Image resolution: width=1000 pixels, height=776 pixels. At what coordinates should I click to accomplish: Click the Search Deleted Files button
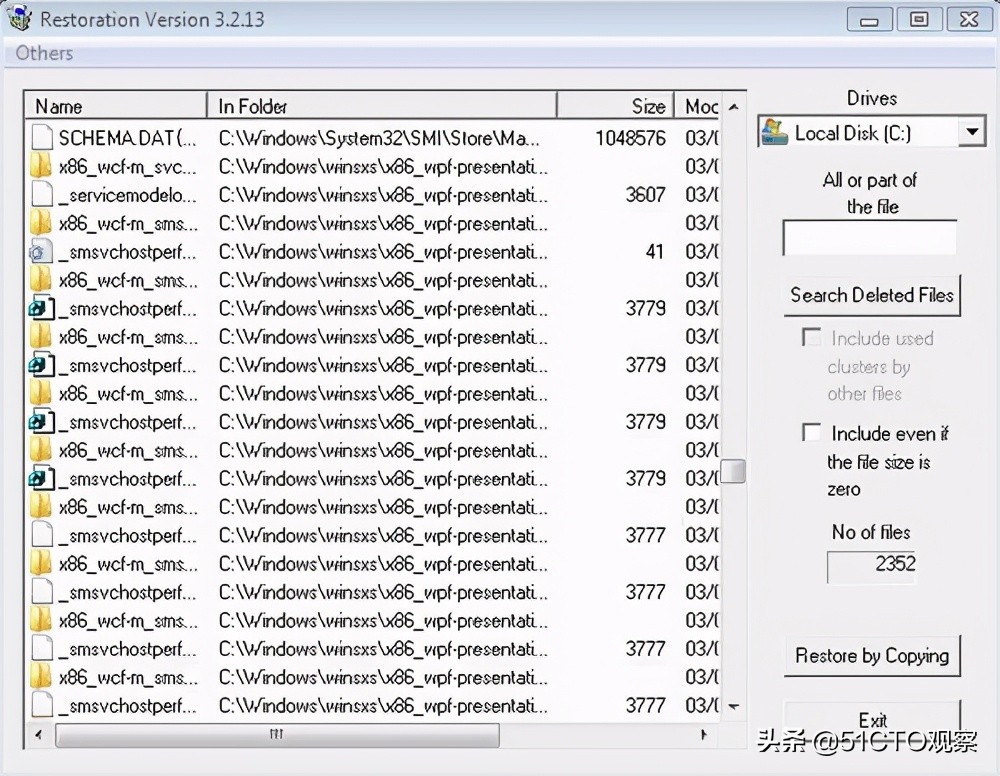pos(872,295)
